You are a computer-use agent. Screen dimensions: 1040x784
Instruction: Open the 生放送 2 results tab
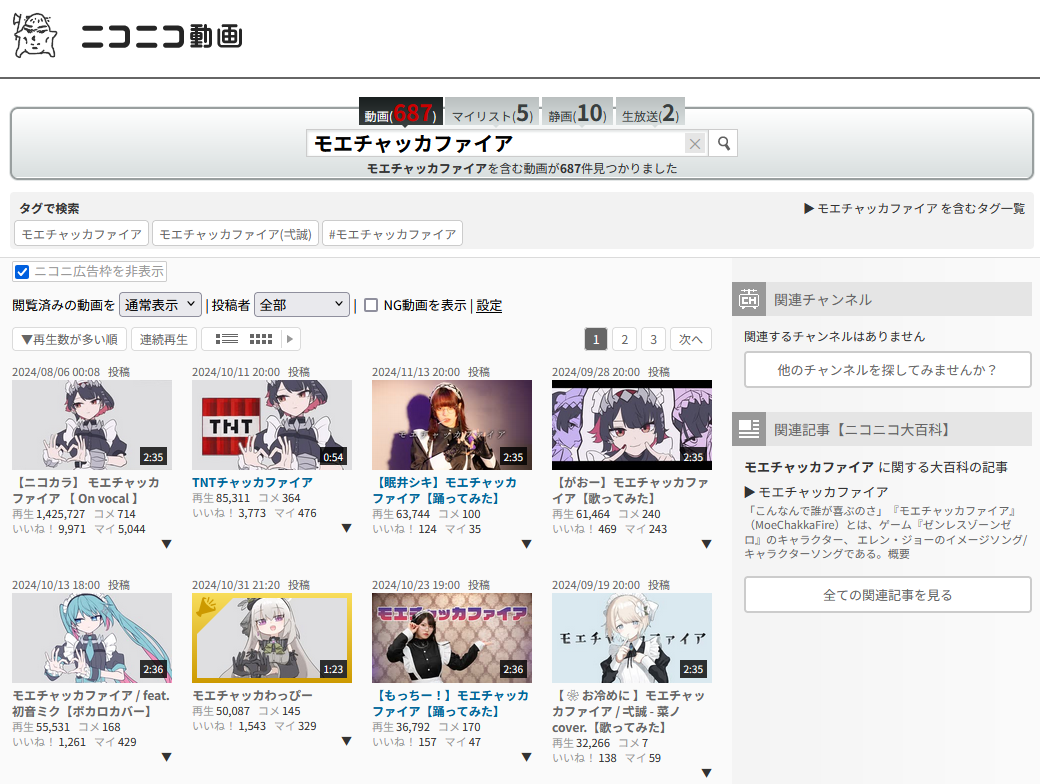point(650,113)
